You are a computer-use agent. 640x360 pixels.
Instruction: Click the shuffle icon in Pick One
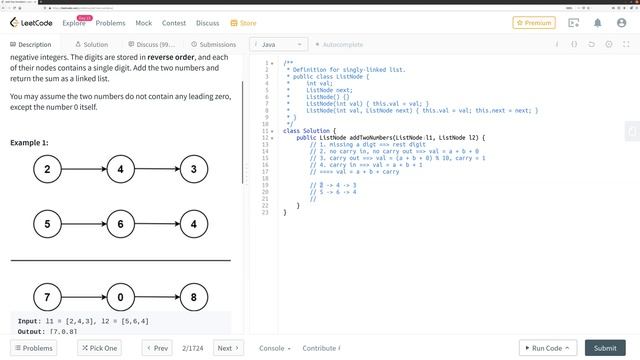85,348
